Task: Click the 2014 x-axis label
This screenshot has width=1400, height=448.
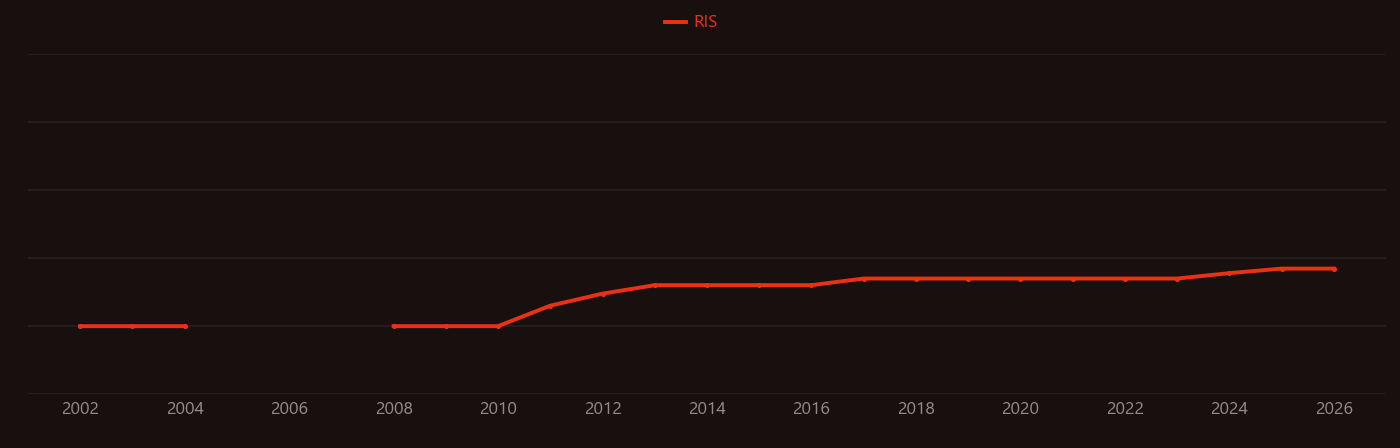Action: coord(707,408)
